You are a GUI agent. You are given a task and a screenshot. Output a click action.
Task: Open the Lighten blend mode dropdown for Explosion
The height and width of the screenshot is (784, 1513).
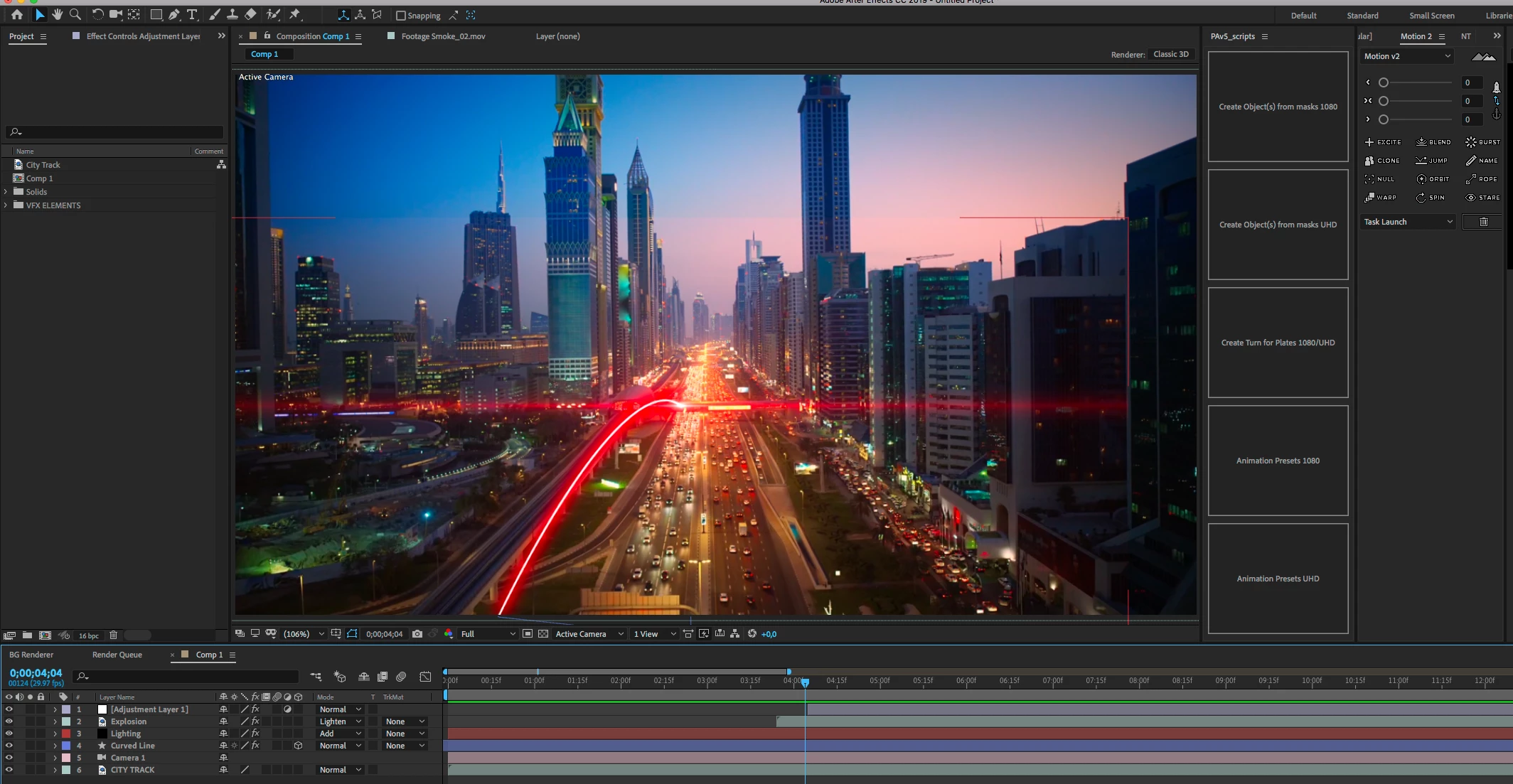pos(340,721)
